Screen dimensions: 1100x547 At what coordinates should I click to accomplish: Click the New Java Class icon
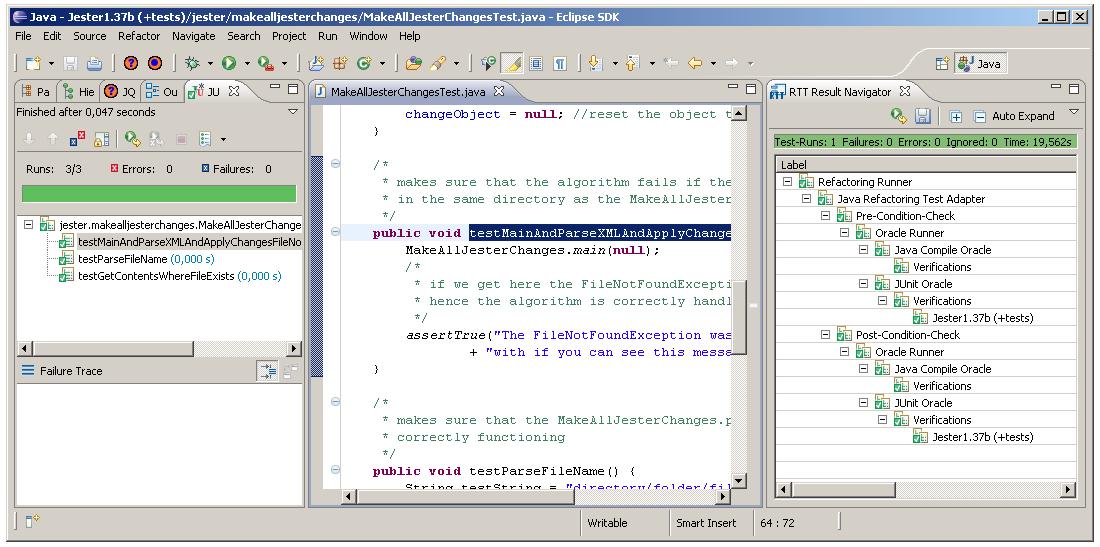(x=364, y=62)
